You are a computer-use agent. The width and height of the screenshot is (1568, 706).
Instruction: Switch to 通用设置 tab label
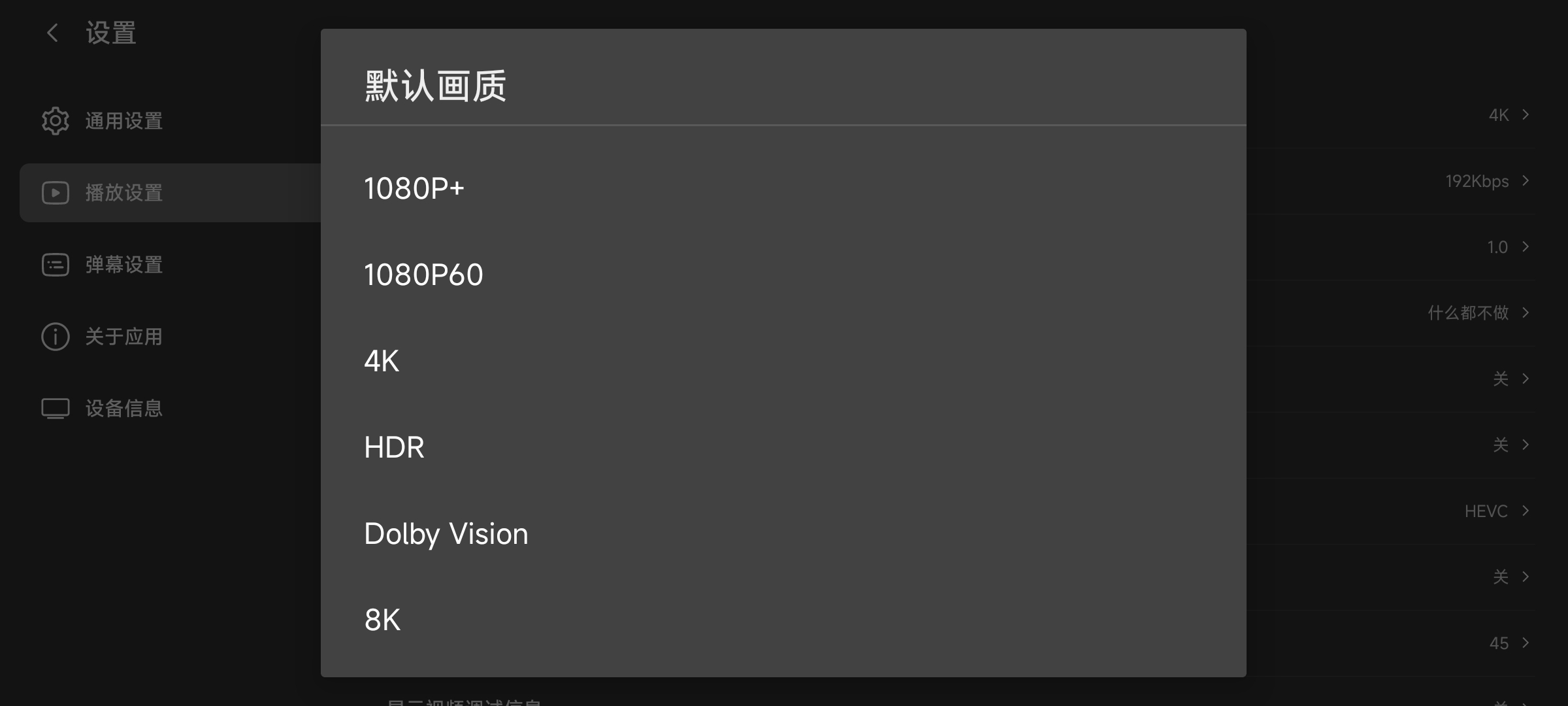pyautogui.click(x=124, y=121)
